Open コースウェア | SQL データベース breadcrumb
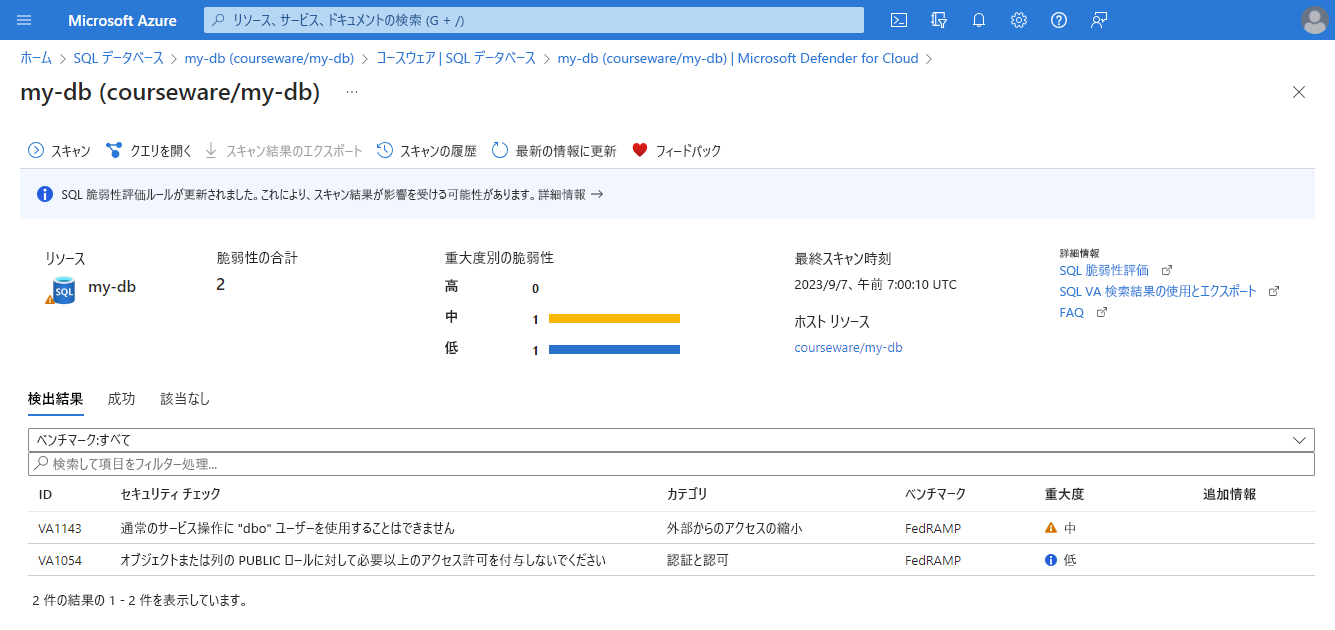 [456, 58]
